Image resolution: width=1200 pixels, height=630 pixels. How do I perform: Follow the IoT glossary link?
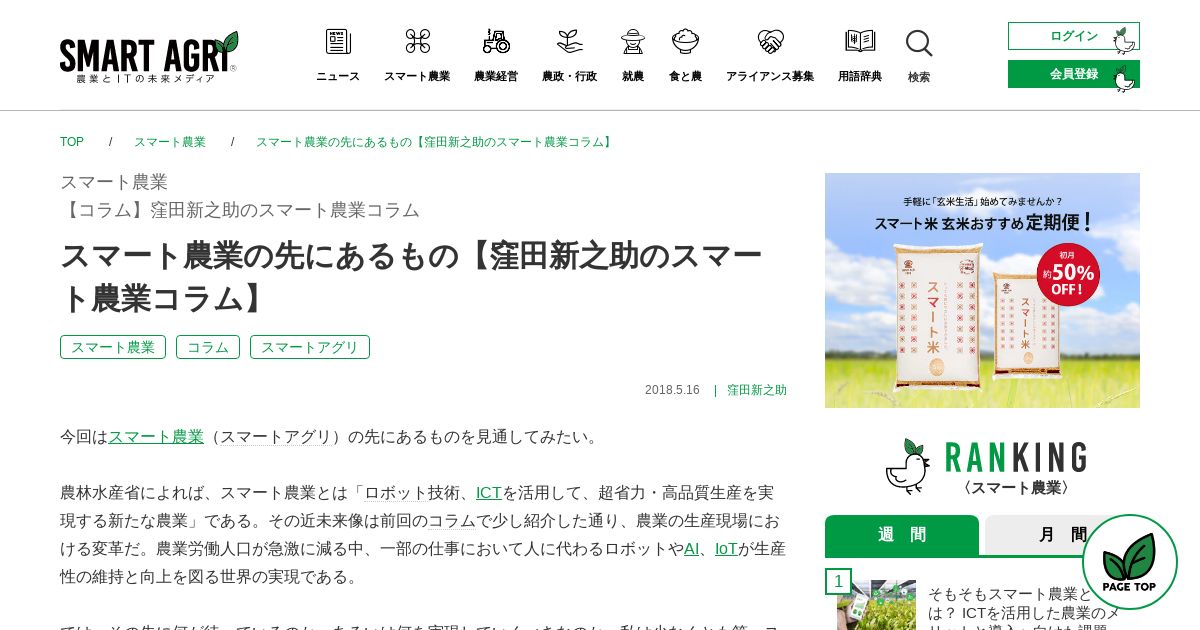[x=726, y=549]
